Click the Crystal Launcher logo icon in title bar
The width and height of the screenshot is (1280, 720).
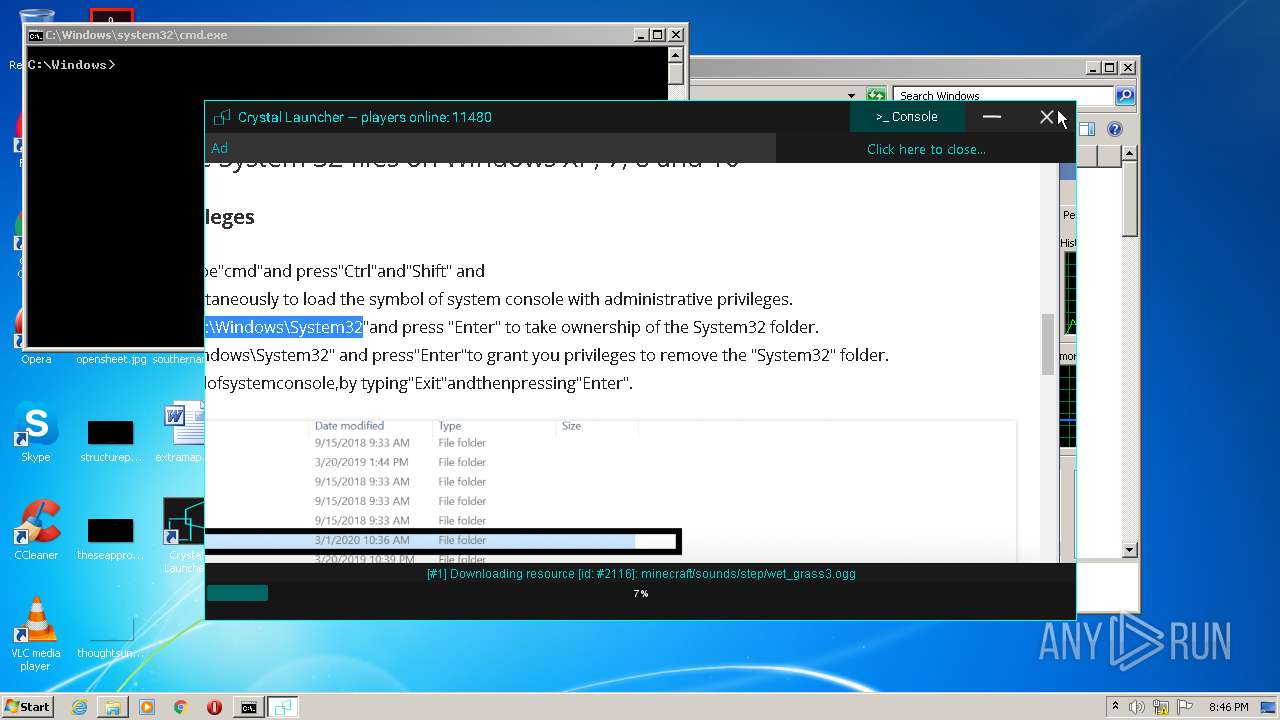(x=222, y=117)
